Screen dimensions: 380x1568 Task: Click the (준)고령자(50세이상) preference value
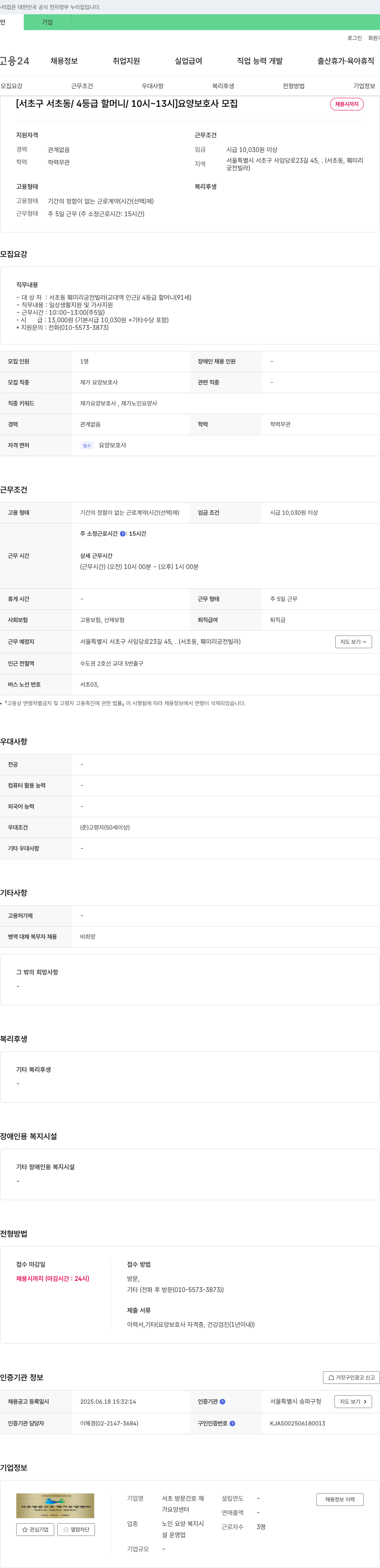pyautogui.click(x=105, y=828)
